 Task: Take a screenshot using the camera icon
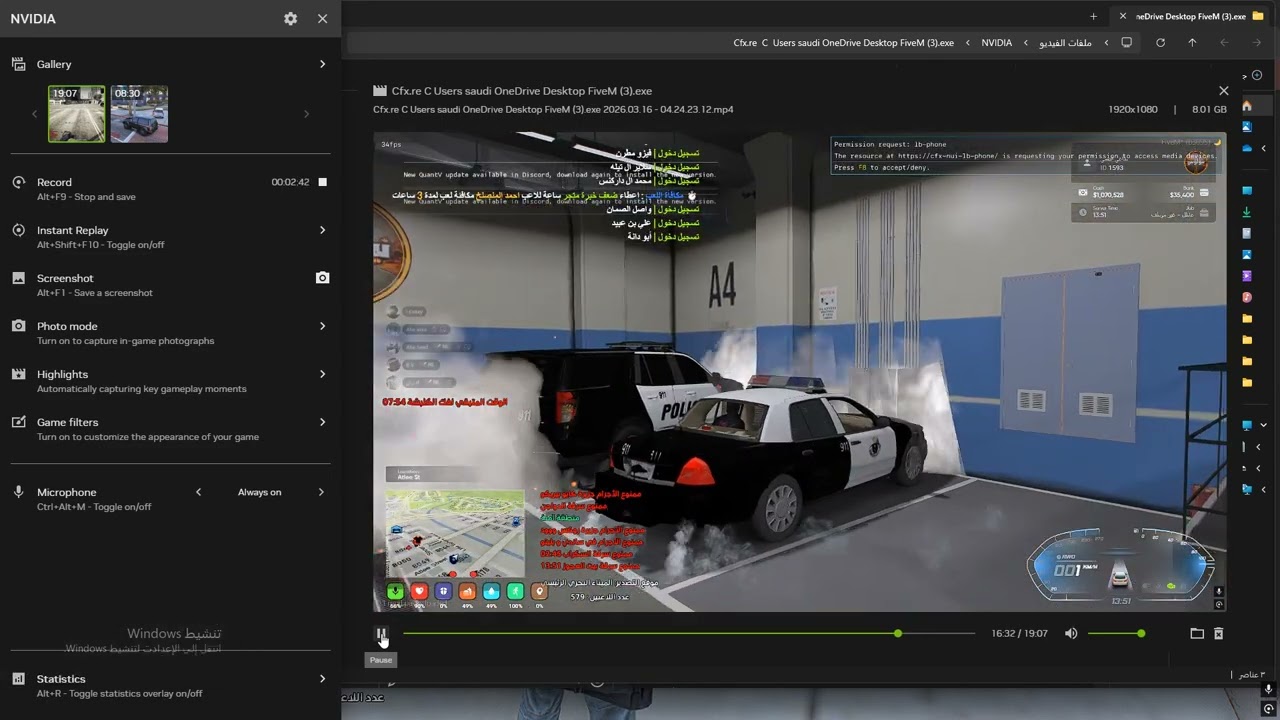pos(322,278)
